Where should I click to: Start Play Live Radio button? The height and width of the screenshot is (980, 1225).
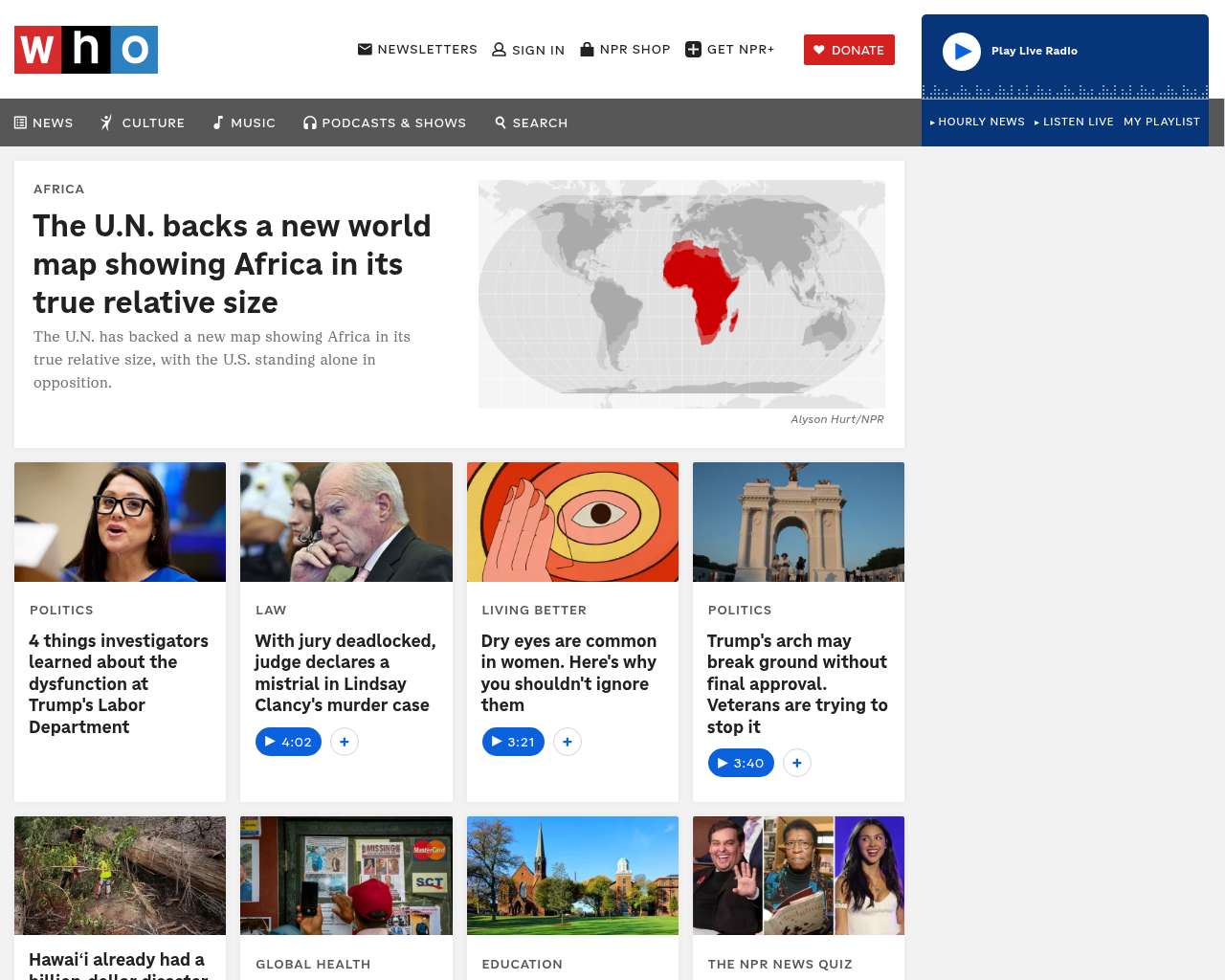click(x=962, y=52)
